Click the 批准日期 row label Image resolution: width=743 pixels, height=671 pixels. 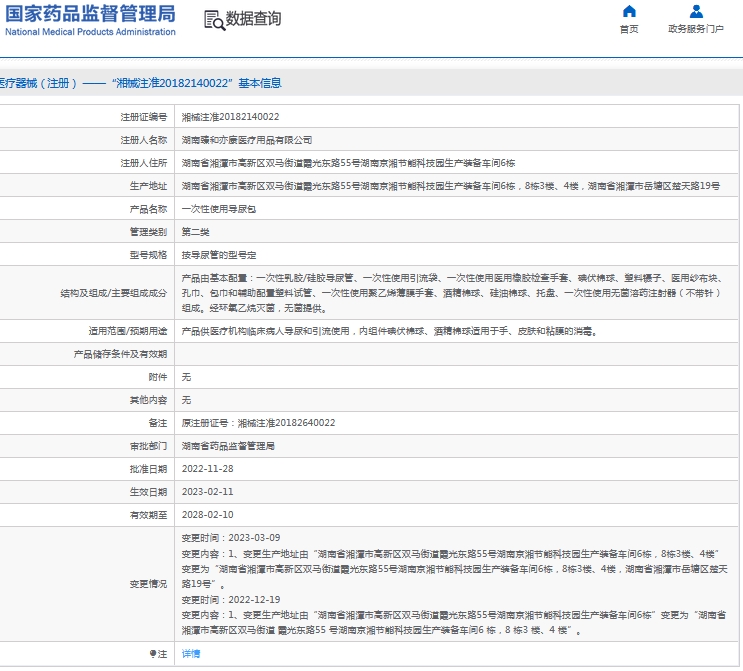[x=148, y=469]
